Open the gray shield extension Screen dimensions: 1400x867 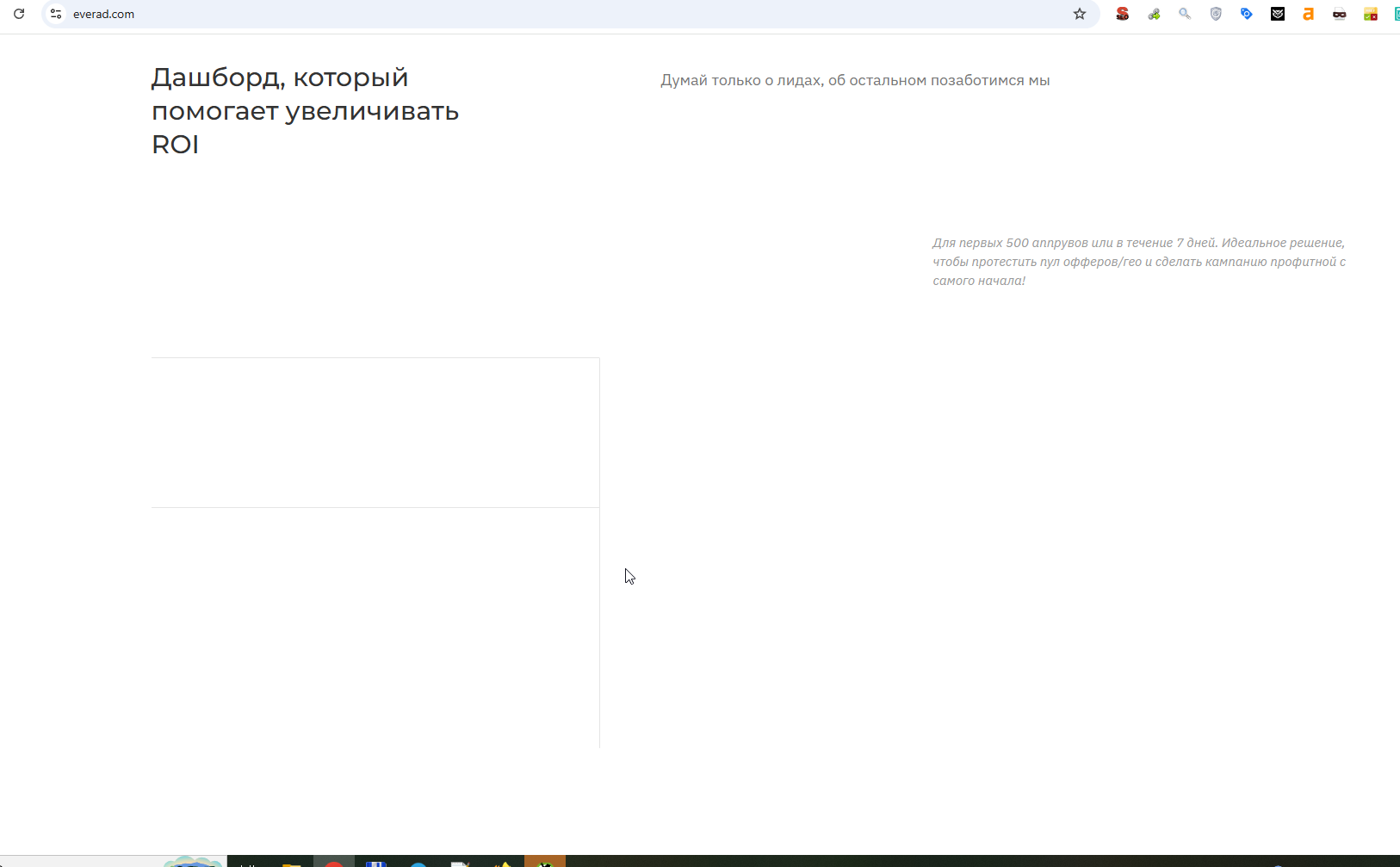click(x=1216, y=14)
